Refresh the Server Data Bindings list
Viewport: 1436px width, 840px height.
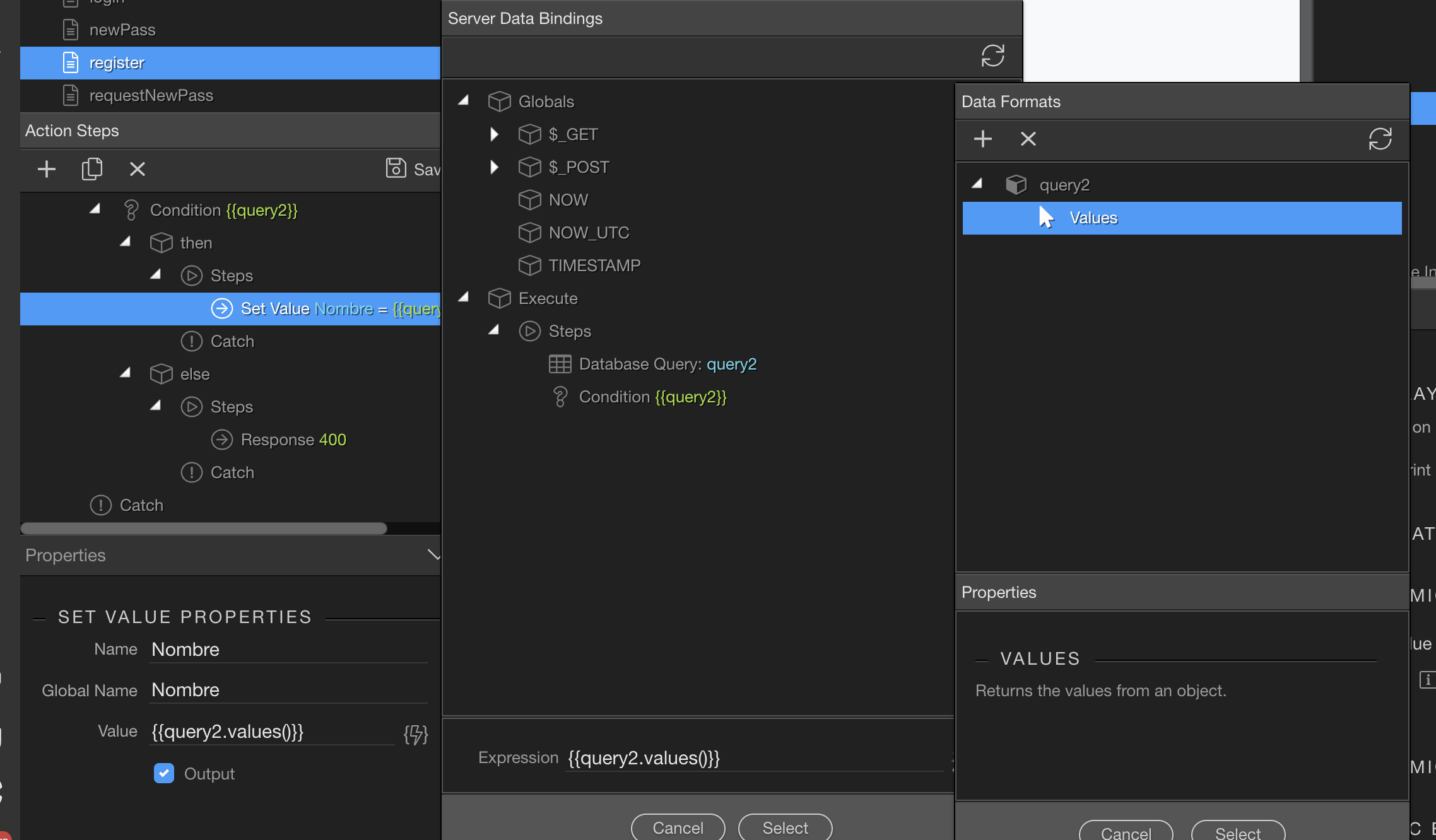[x=992, y=55]
